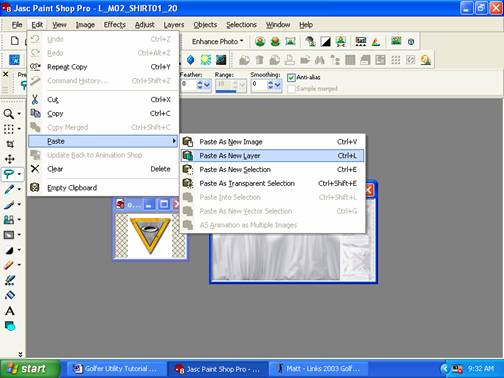The image size is (504, 378).
Task: Click the green sunburst icon in the toolbar
Action: tap(206, 60)
